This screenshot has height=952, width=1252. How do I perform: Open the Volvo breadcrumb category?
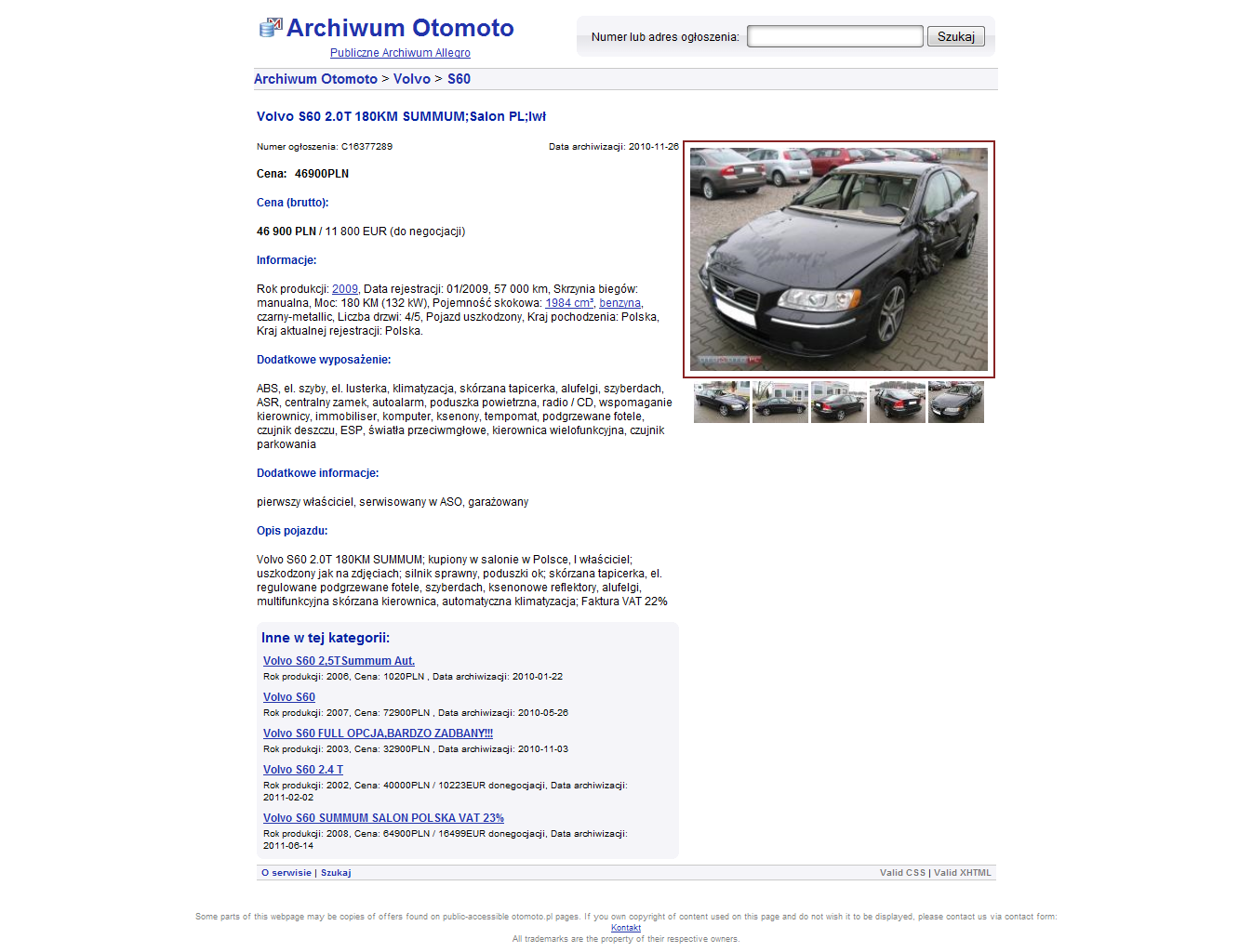[412, 79]
